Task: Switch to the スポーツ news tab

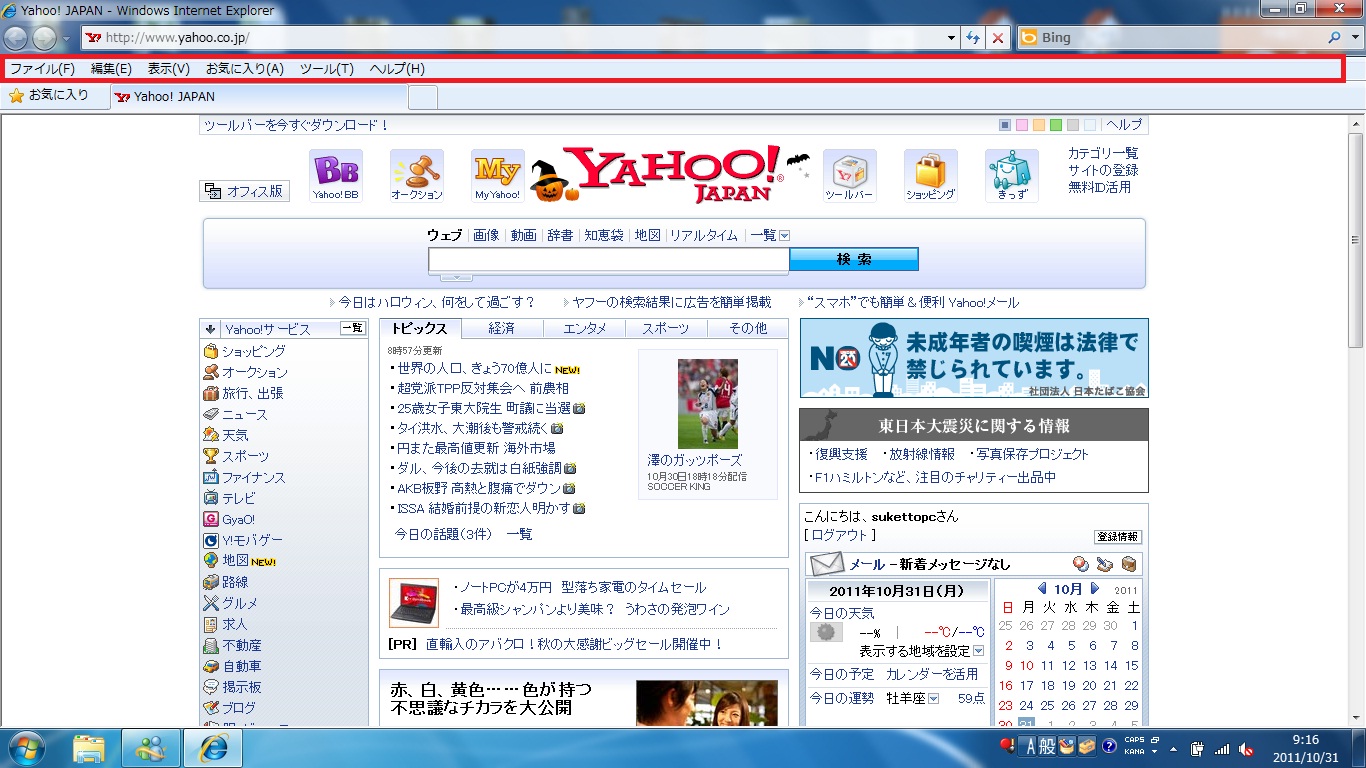Action: point(666,329)
